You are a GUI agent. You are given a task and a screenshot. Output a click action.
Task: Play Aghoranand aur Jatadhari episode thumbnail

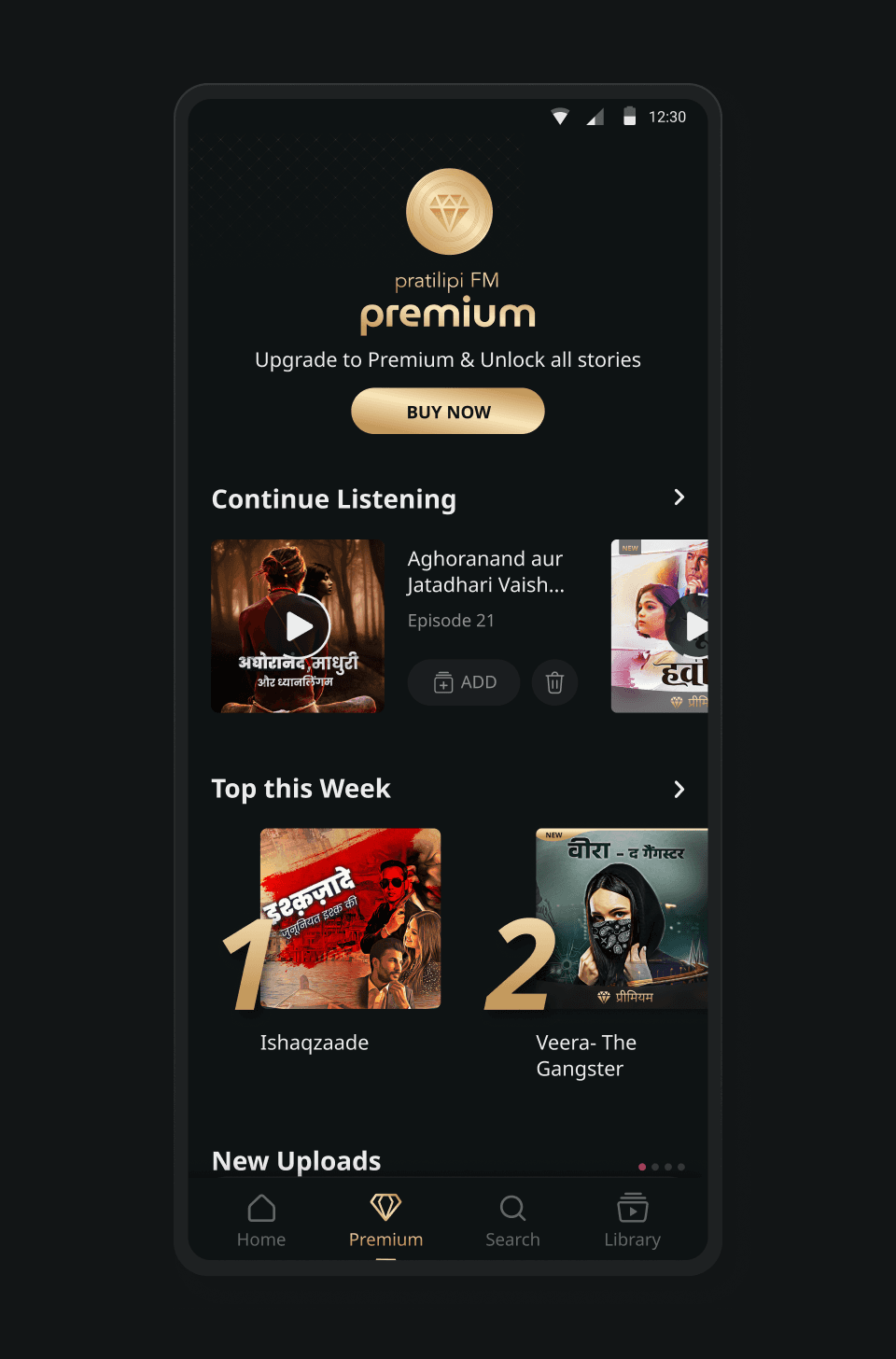tap(298, 626)
